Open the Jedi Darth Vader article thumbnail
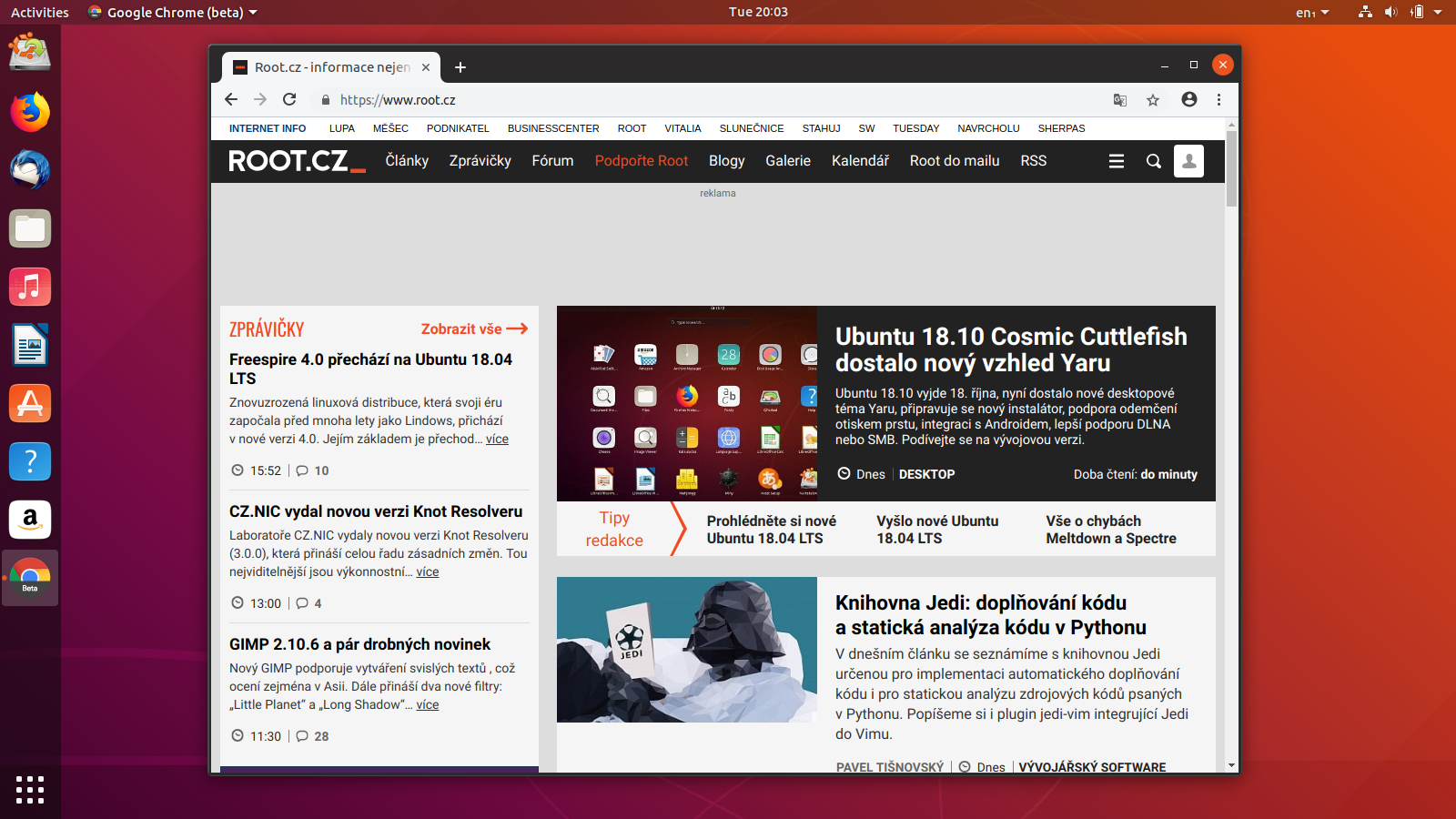Screen dimensions: 1456x819 tap(687, 650)
